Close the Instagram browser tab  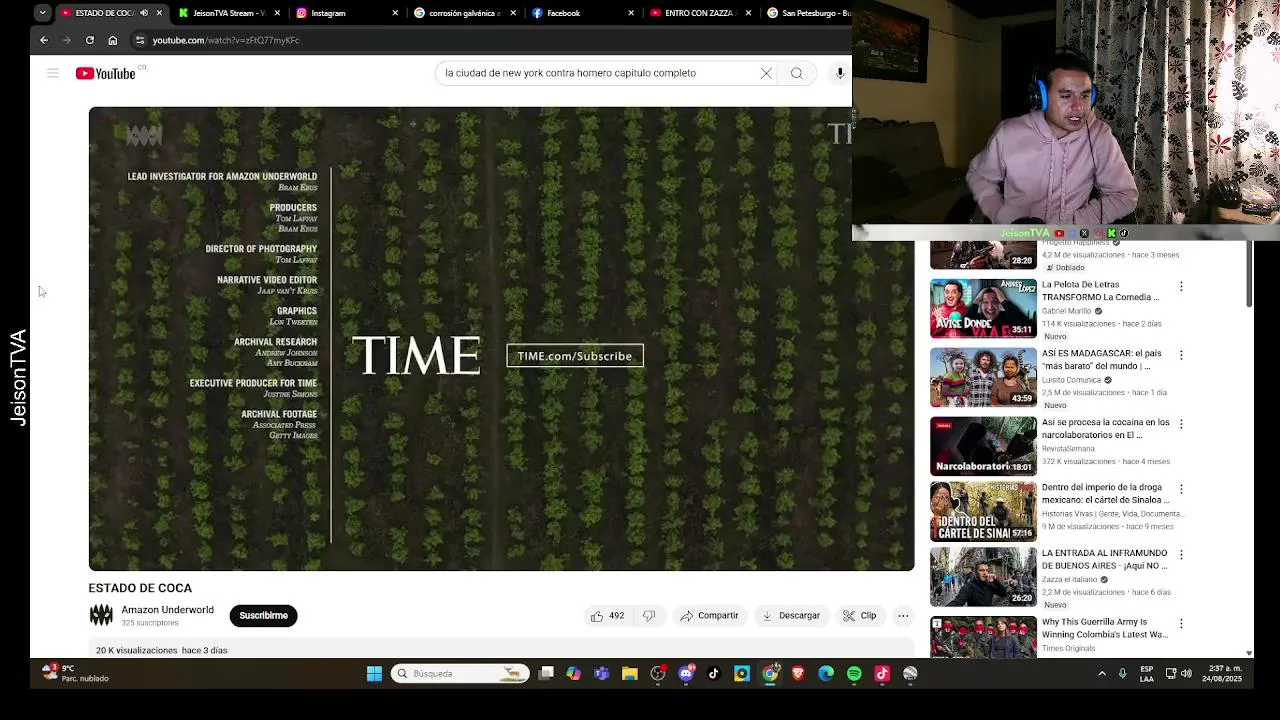click(395, 13)
